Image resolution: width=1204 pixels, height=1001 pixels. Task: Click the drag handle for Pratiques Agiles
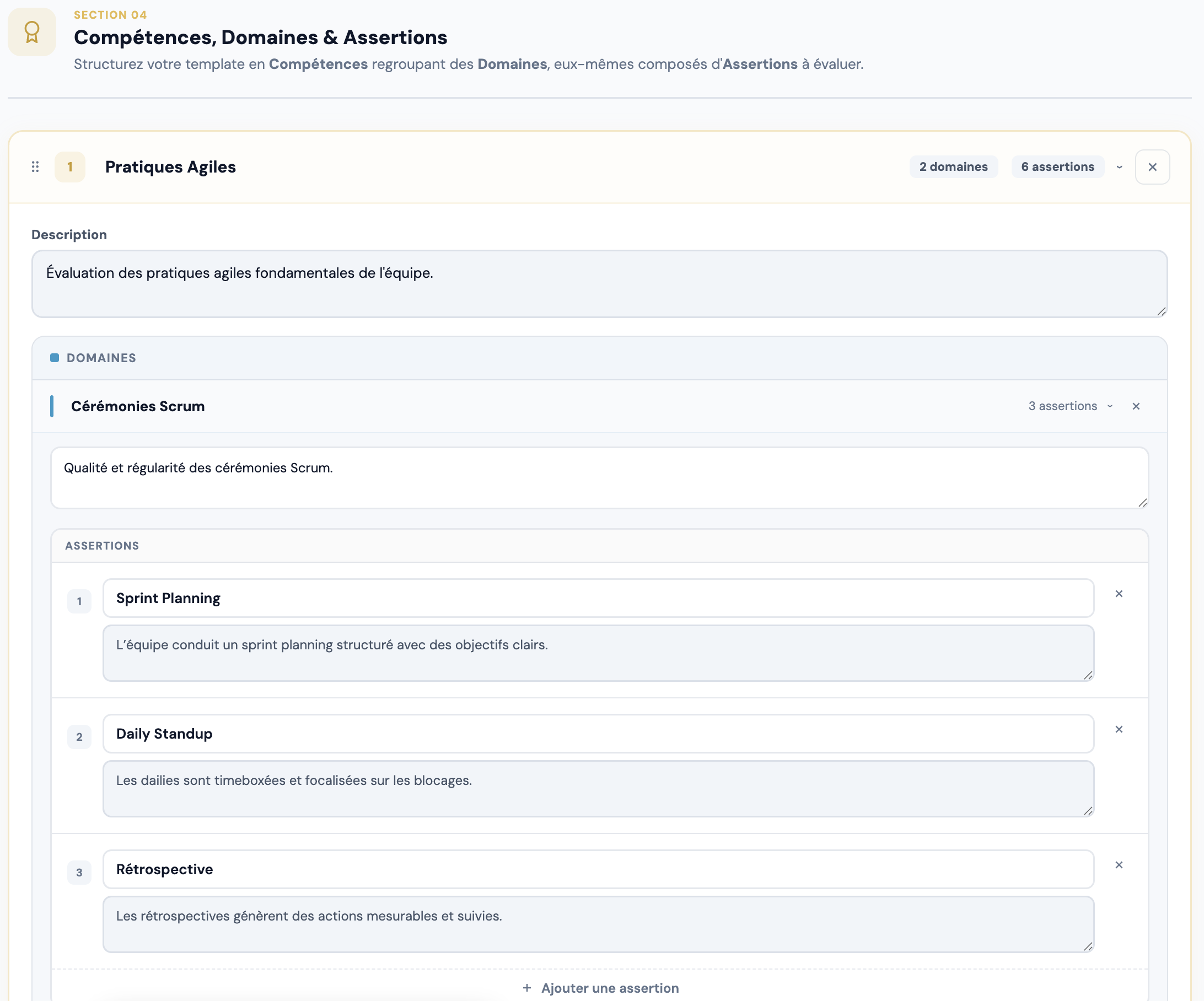point(35,167)
